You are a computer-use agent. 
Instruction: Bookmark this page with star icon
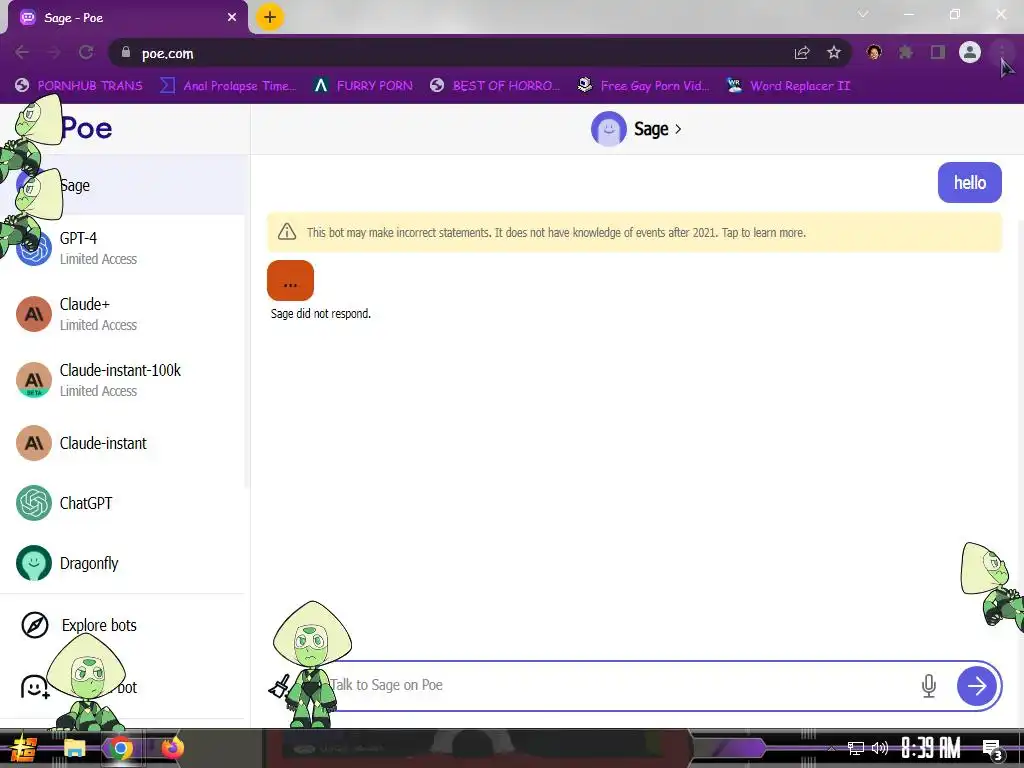point(834,53)
